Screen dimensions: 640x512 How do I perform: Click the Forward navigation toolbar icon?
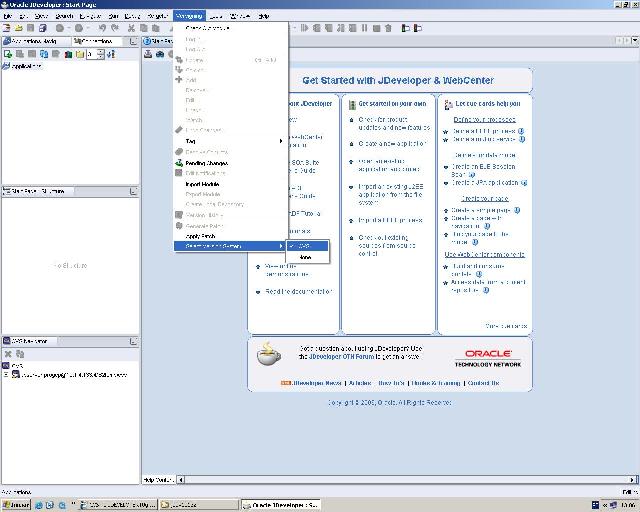79,28
